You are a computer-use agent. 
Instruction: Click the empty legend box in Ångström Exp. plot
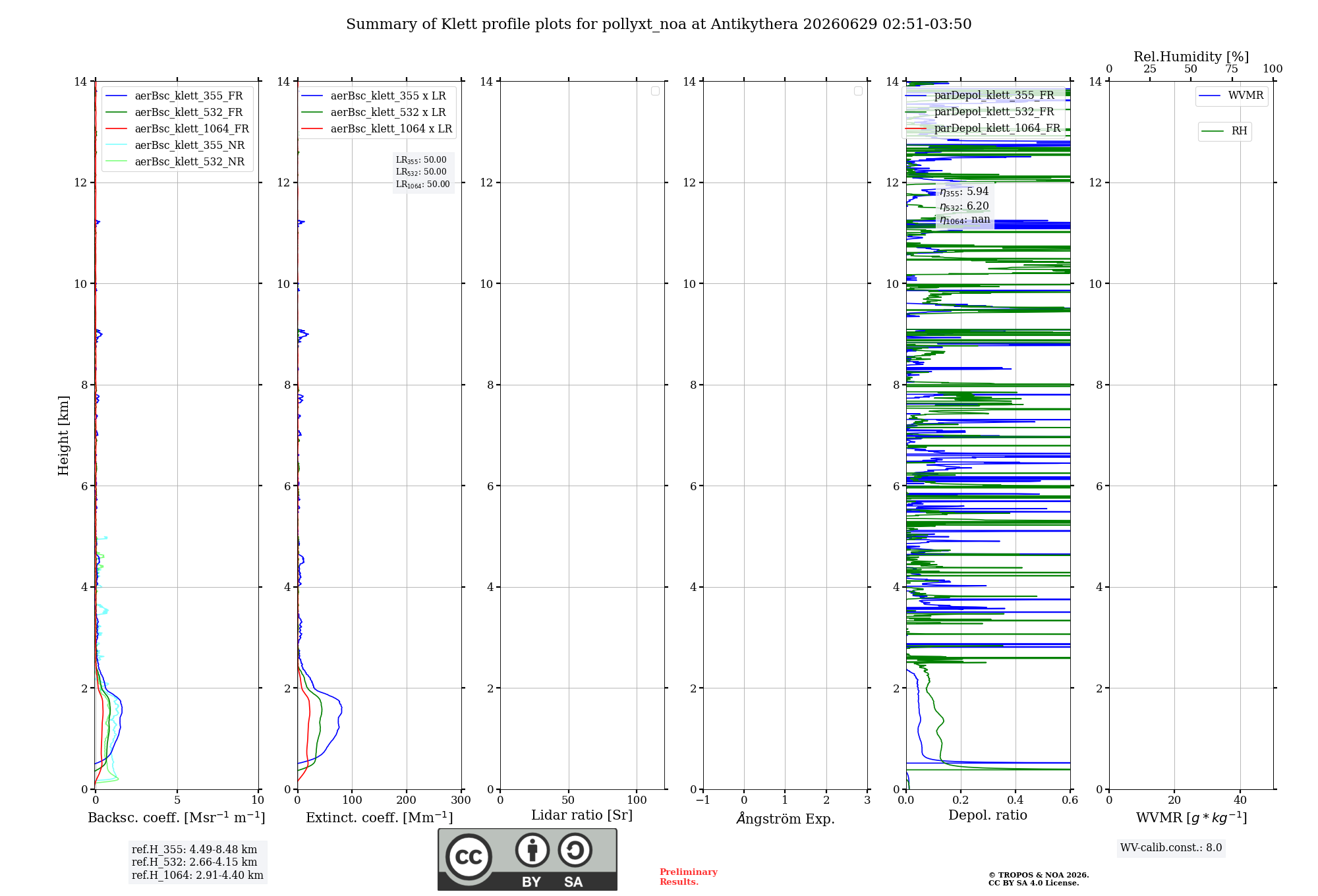pyautogui.click(x=858, y=91)
